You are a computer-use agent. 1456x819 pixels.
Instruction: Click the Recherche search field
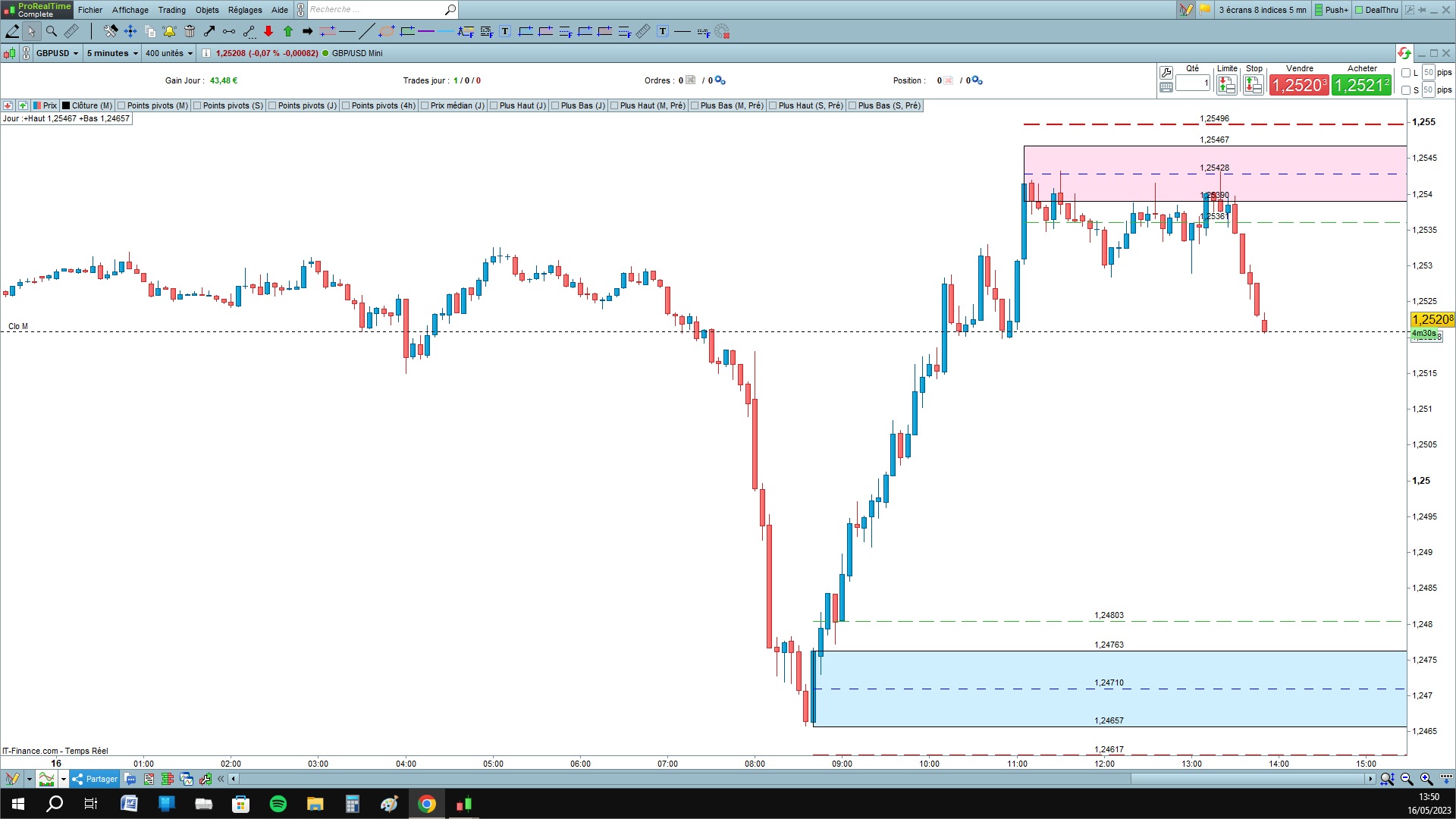click(x=375, y=10)
